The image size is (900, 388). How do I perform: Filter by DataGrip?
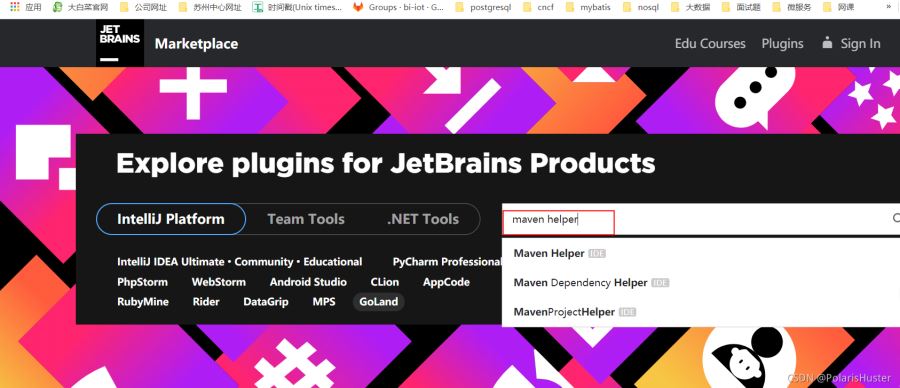pyautogui.click(x=266, y=301)
